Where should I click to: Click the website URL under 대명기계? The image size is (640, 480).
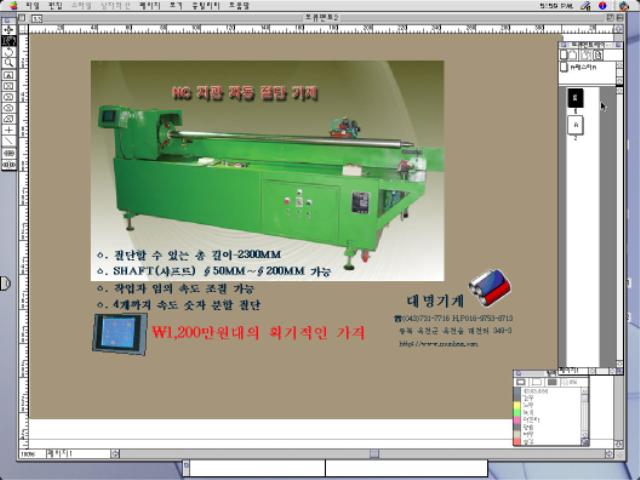click(438, 343)
